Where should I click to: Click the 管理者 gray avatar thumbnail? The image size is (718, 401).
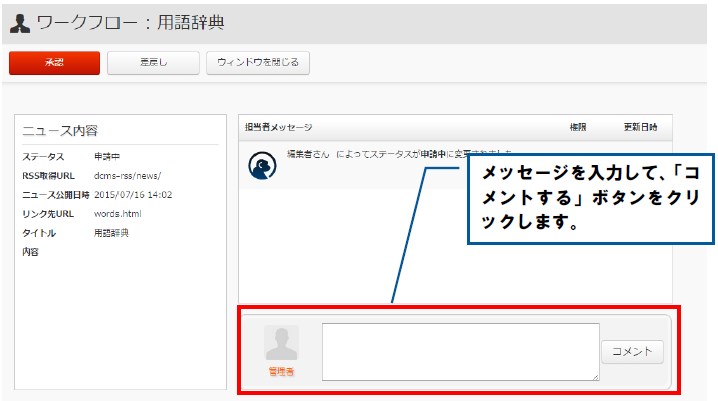point(281,342)
